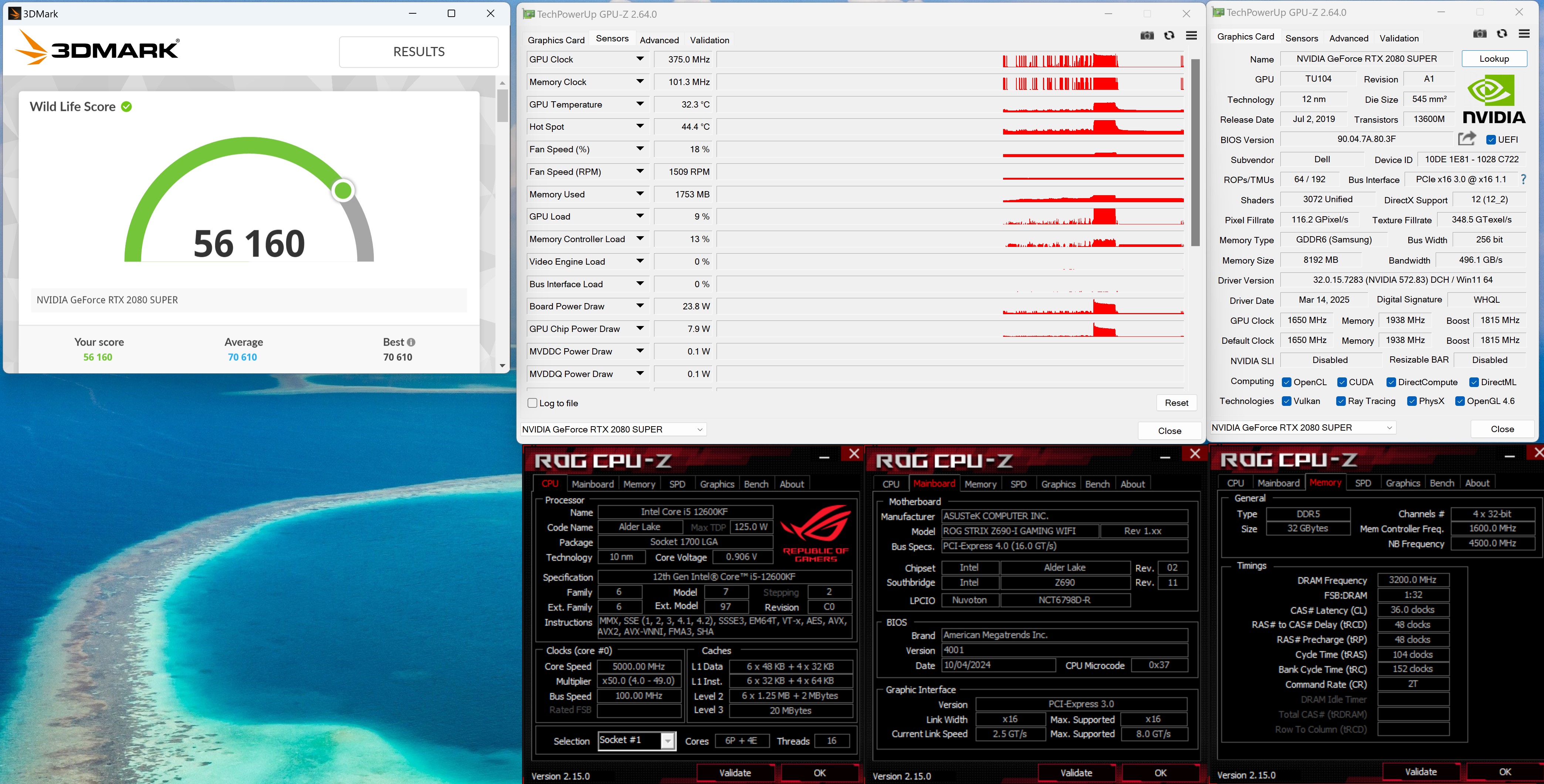Click the green Wild Life Score checkmark icon
Screen dimensions: 1544x784
pos(126,107)
